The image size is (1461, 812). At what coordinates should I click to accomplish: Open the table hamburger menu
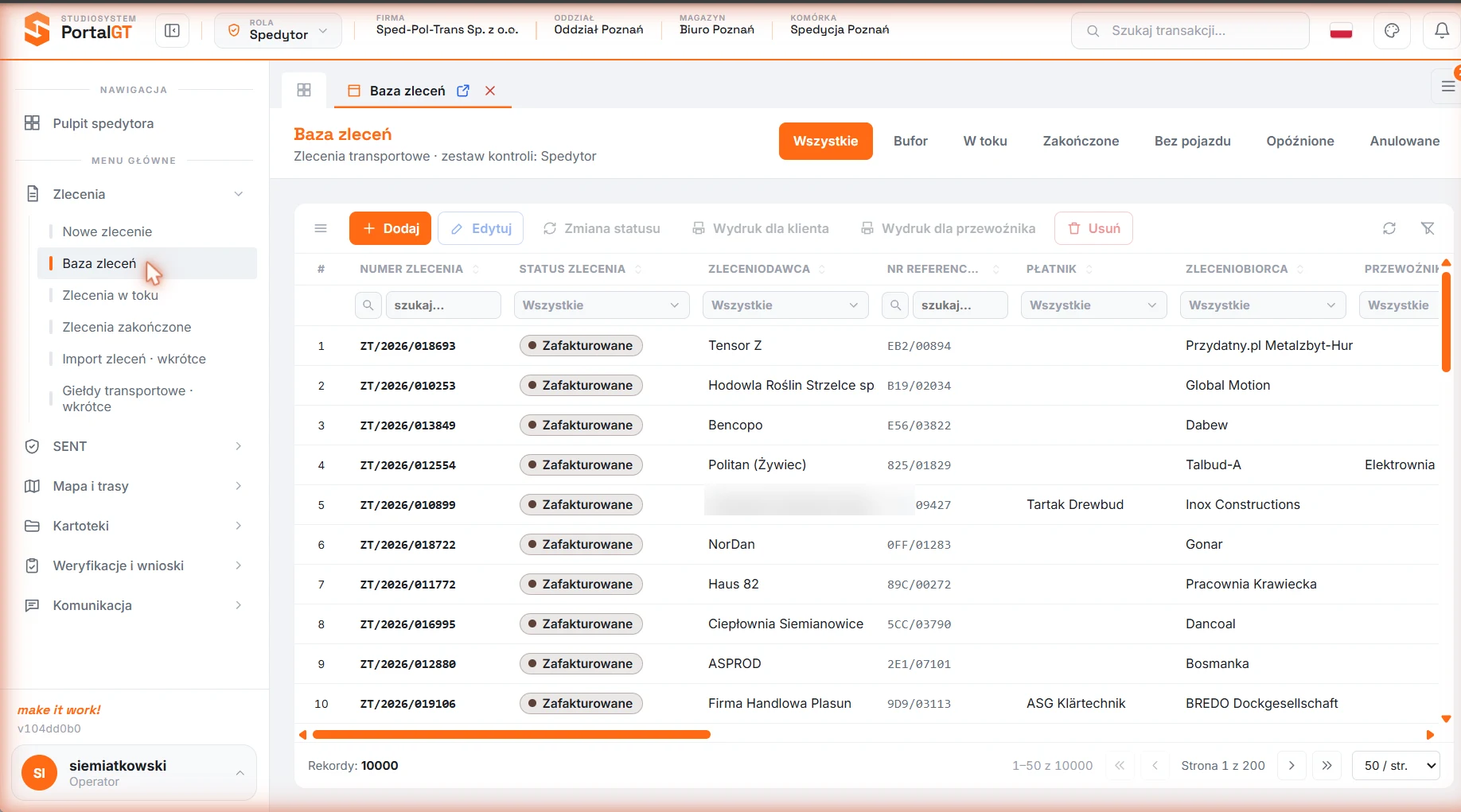[321, 228]
